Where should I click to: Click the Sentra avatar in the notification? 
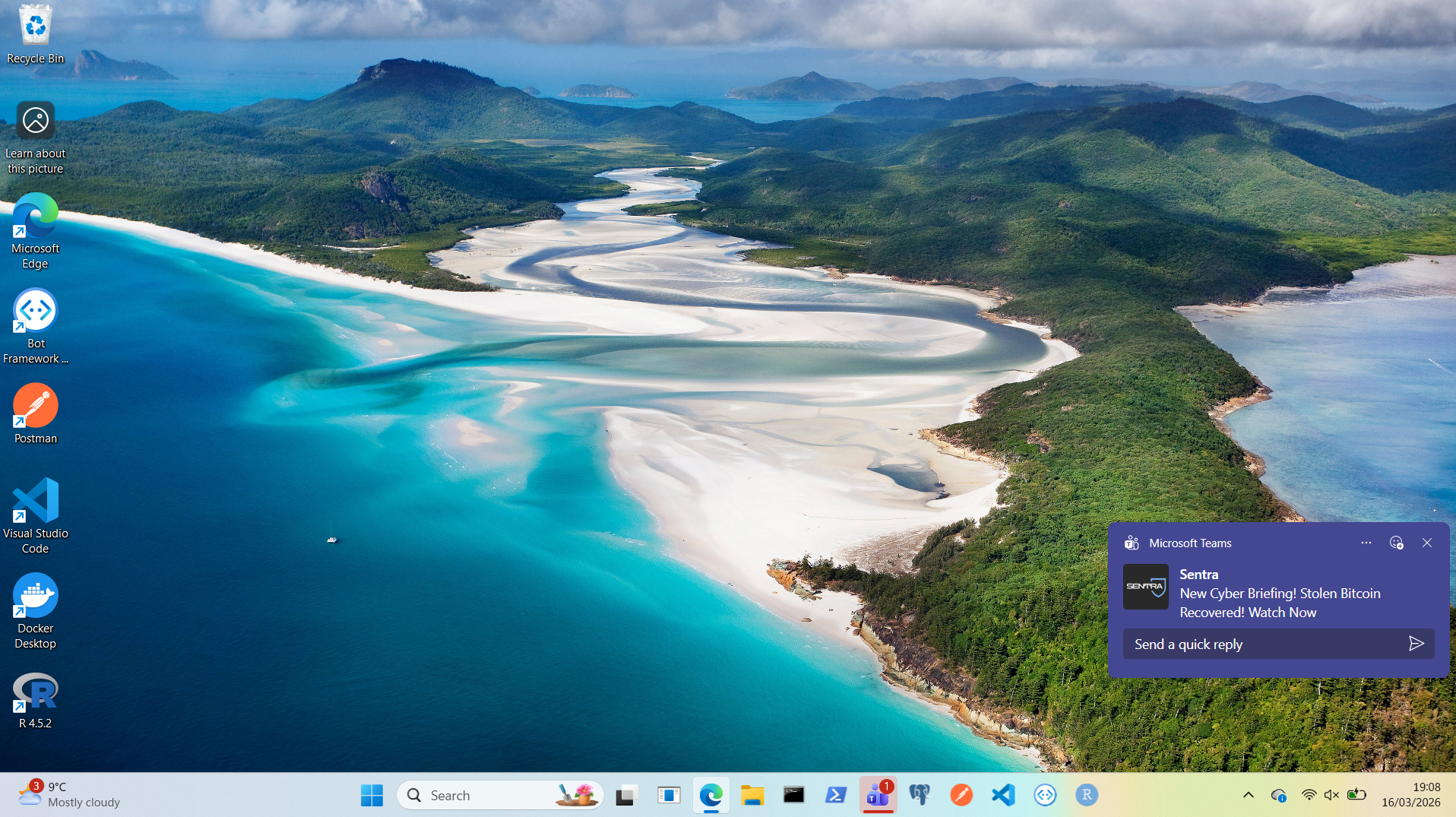pyautogui.click(x=1146, y=587)
